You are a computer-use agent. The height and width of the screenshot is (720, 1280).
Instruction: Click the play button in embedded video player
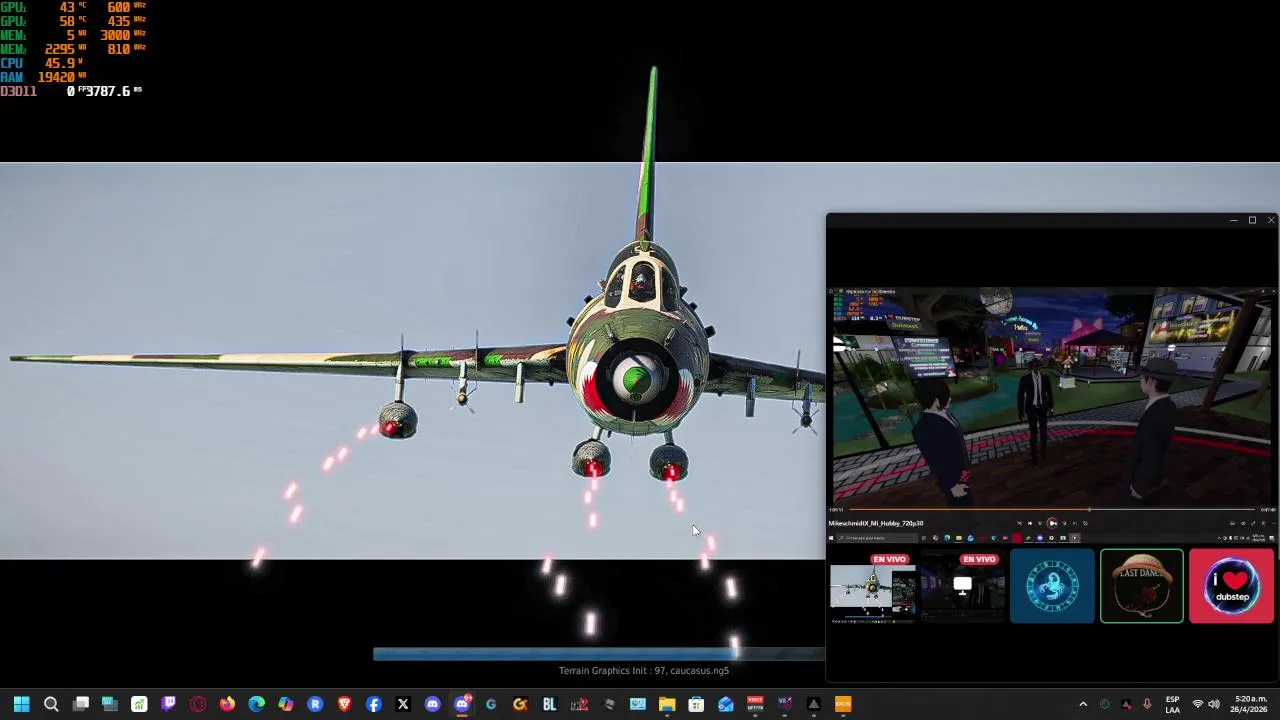point(1052,523)
